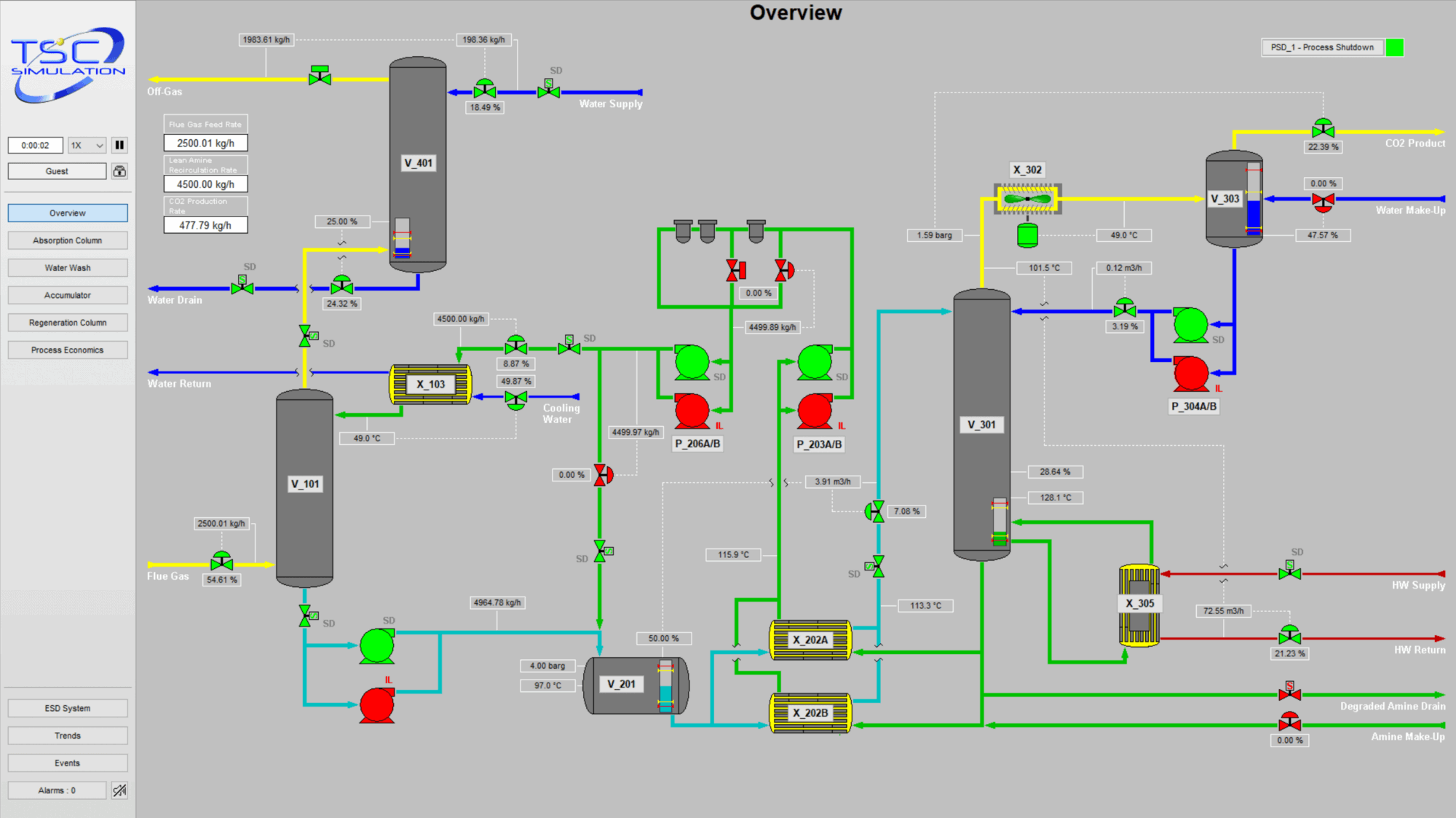Click the V_401 level bar indicator
This screenshot has height=818, width=1456.
(403, 238)
